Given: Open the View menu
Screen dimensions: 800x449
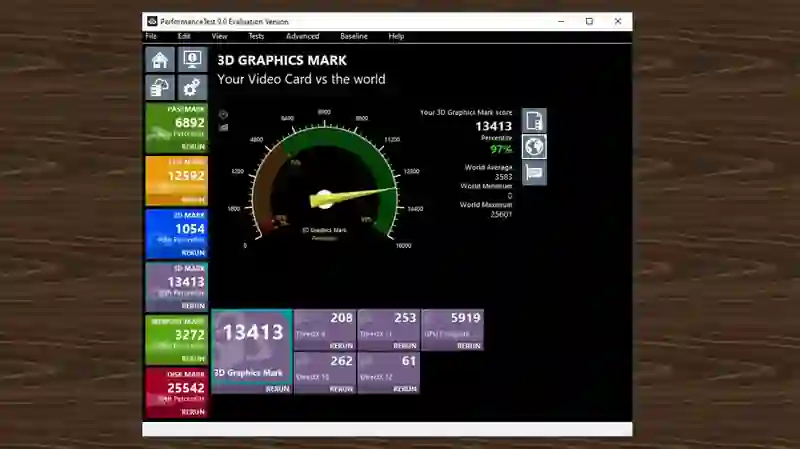Looking at the screenshot, I should pos(219,36).
